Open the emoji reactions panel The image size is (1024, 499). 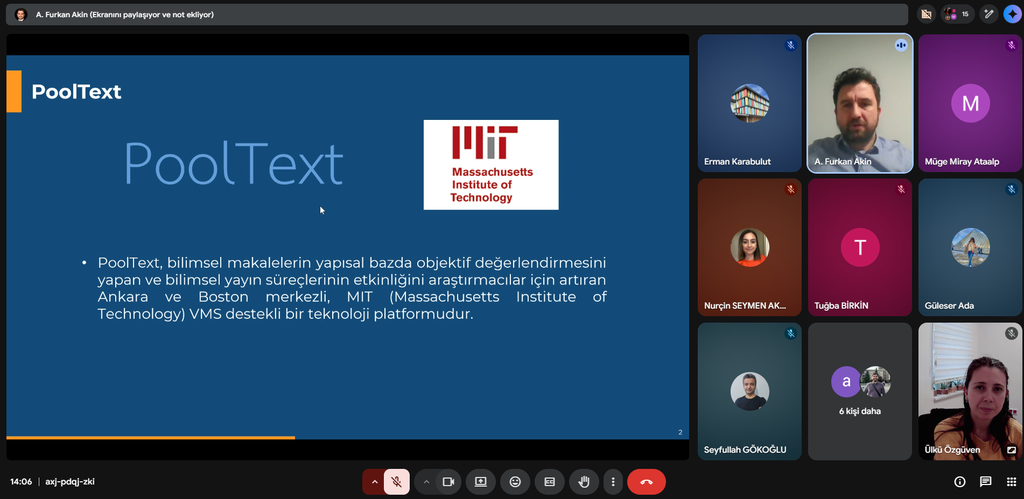[515, 482]
